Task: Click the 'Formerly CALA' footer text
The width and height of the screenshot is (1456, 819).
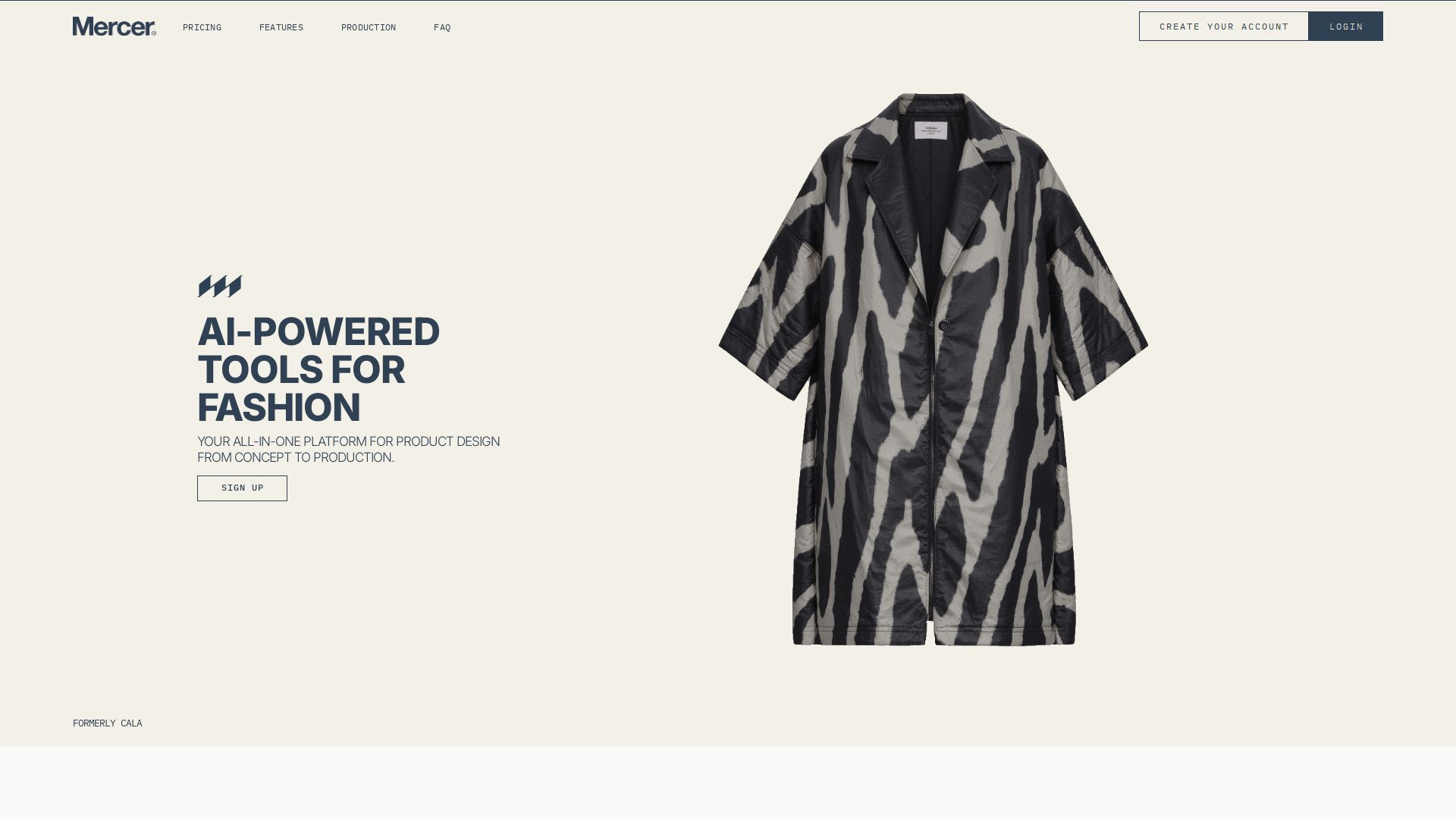Action: (x=108, y=723)
